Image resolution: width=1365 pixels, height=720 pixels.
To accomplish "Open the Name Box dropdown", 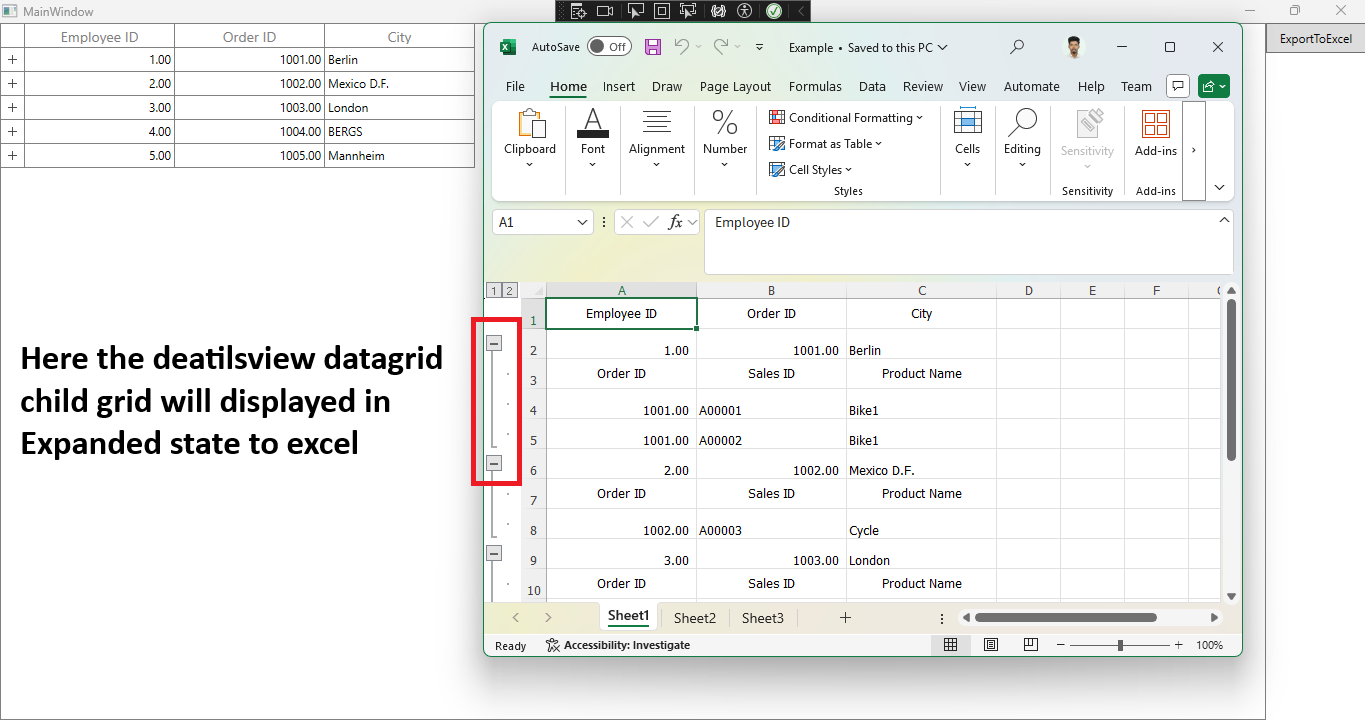I will point(583,222).
